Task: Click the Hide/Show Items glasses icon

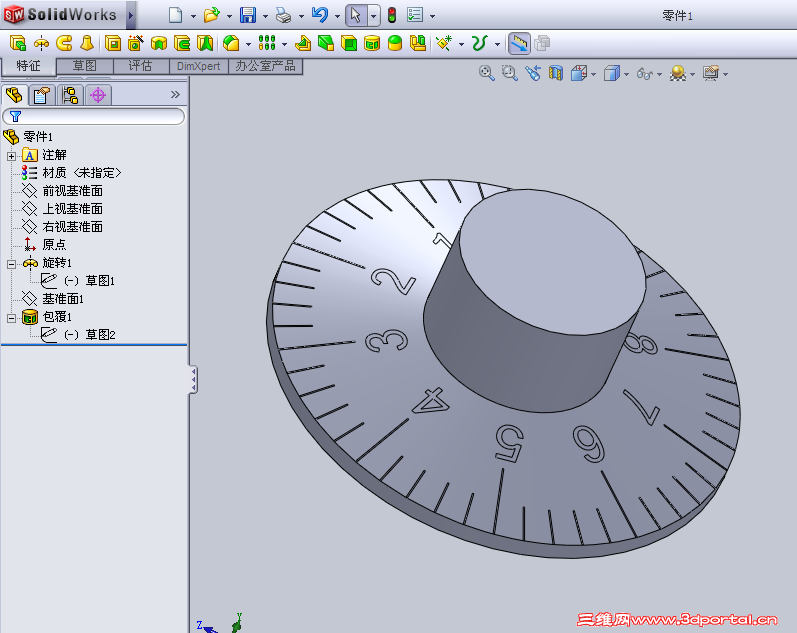Action: (x=645, y=74)
